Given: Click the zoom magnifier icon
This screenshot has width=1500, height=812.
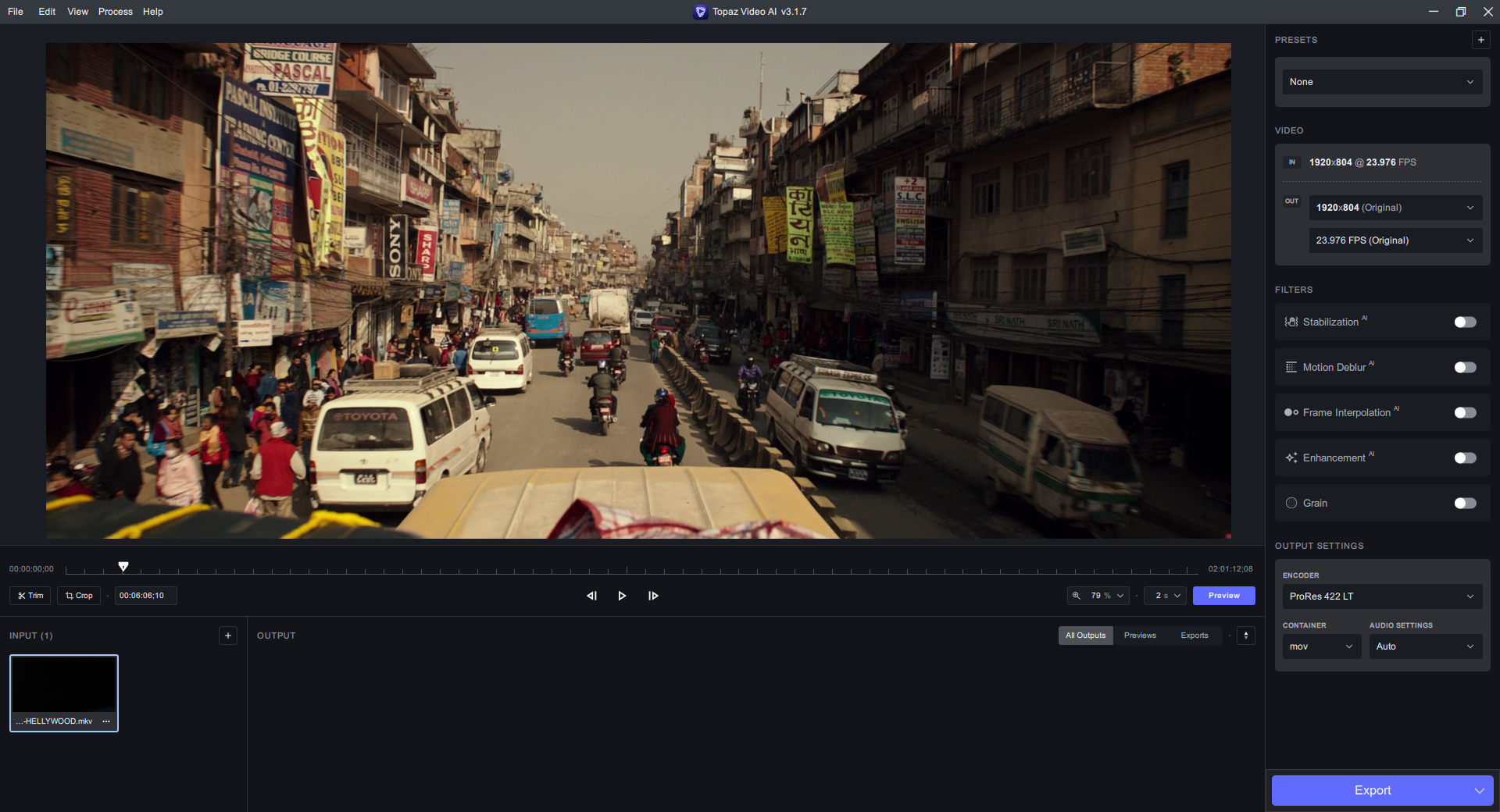Looking at the screenshot, I should tap(1077, 596).
